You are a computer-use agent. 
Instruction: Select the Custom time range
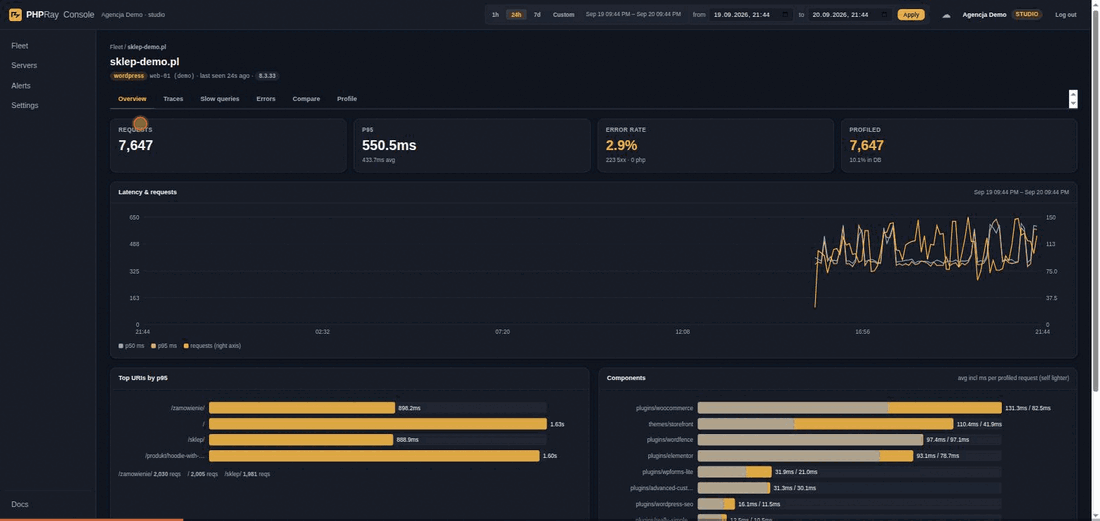coord(563,15)
